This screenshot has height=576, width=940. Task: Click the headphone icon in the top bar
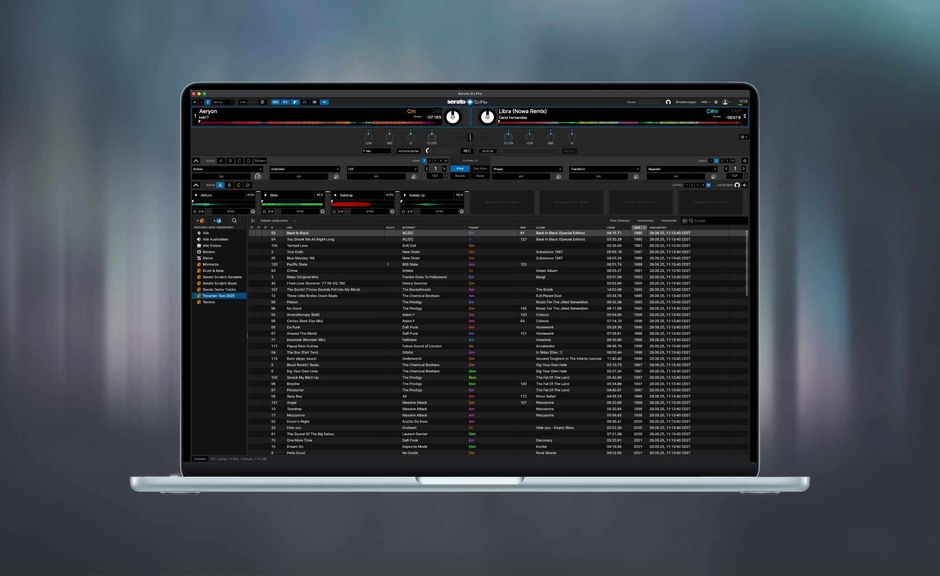click(668, 102)
